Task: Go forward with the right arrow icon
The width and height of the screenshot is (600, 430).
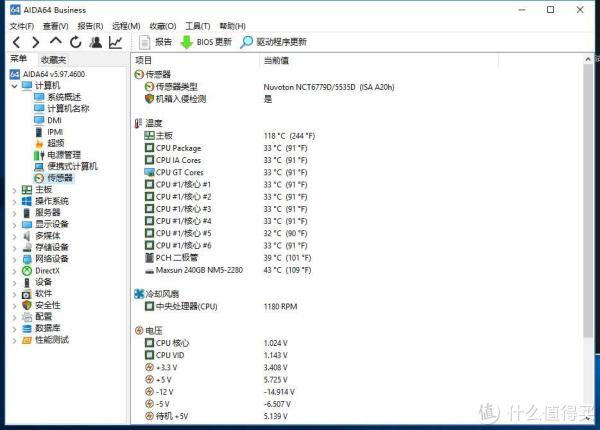Action: [x=36, y=42]
